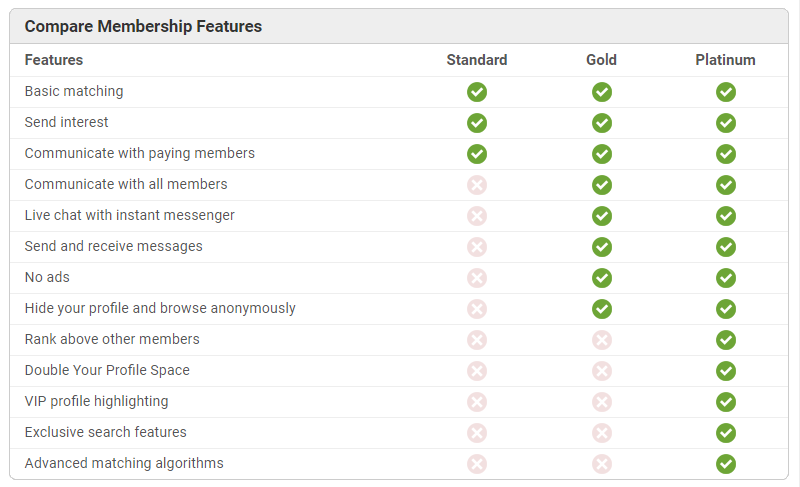This screenshot has height=487, width=800.
Task: Click the Advanced matching algorithms label
Action: (x=124, y=463)
